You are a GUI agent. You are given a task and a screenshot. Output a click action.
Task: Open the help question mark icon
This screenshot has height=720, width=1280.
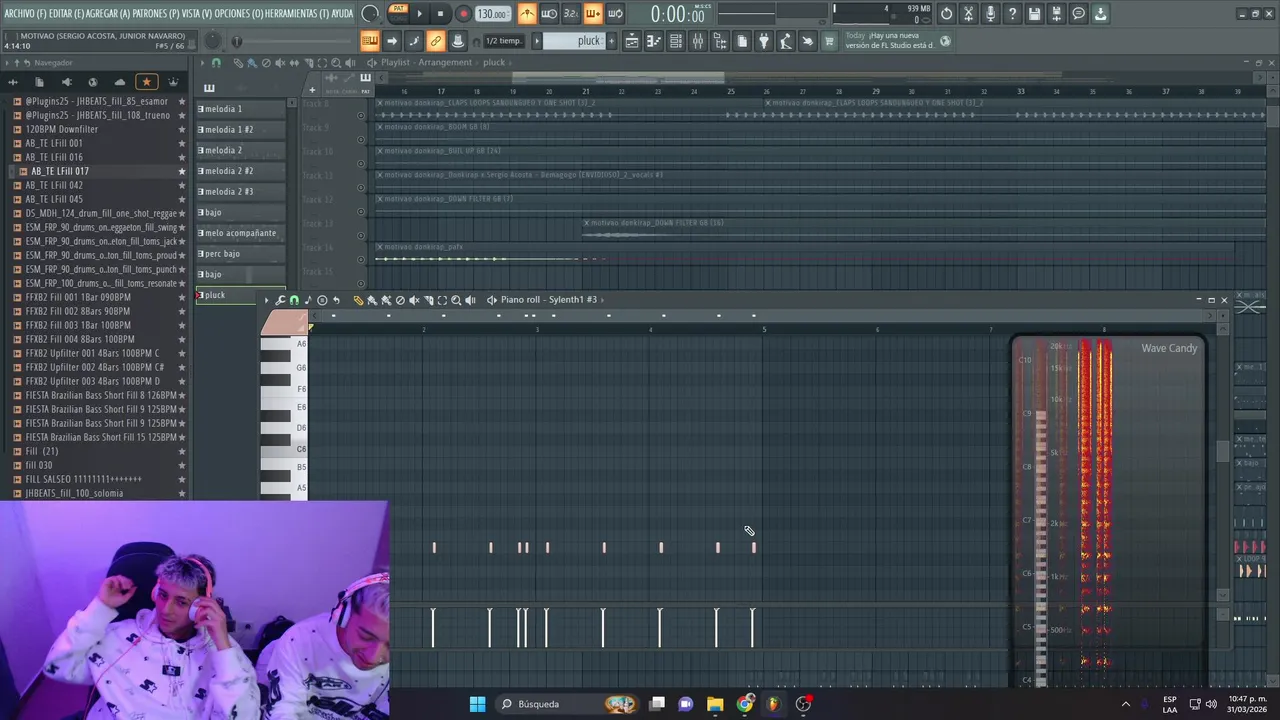[x=1012, y=14]
